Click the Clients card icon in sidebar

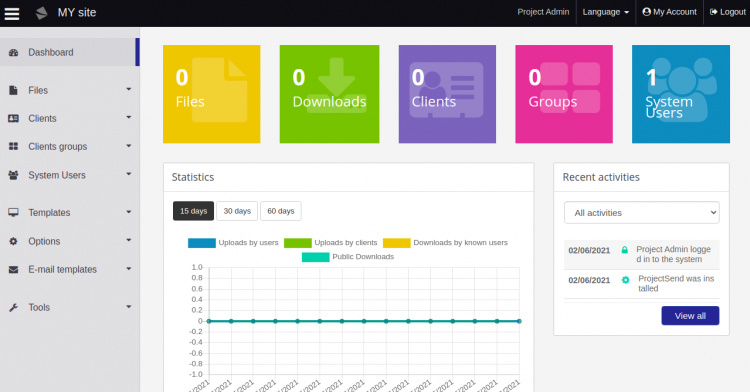click(x=13, y=119)
